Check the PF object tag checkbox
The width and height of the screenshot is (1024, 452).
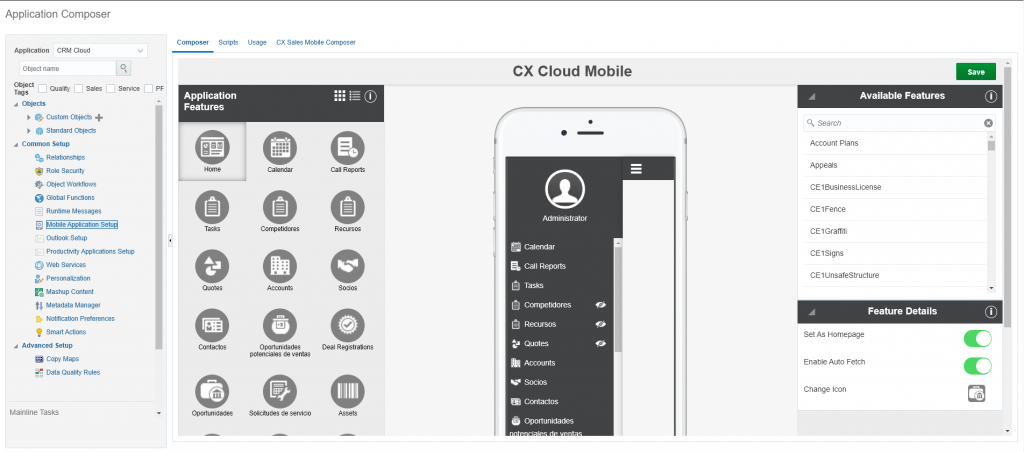(x=148, y=88)
